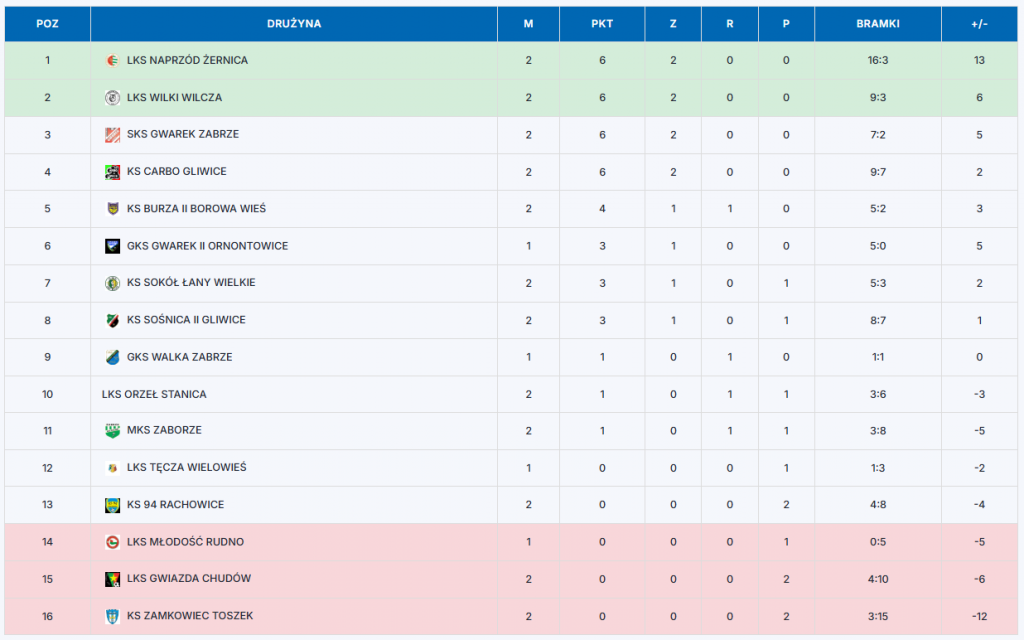Click the GKS Walka Zabrze crest icon
This screenshot has width=1024, height=640.
(113, 357)
